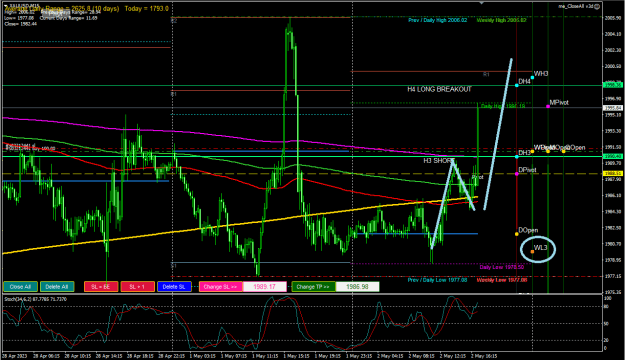
Task: Click the SL + 1 button
Action: pos(138,287)
